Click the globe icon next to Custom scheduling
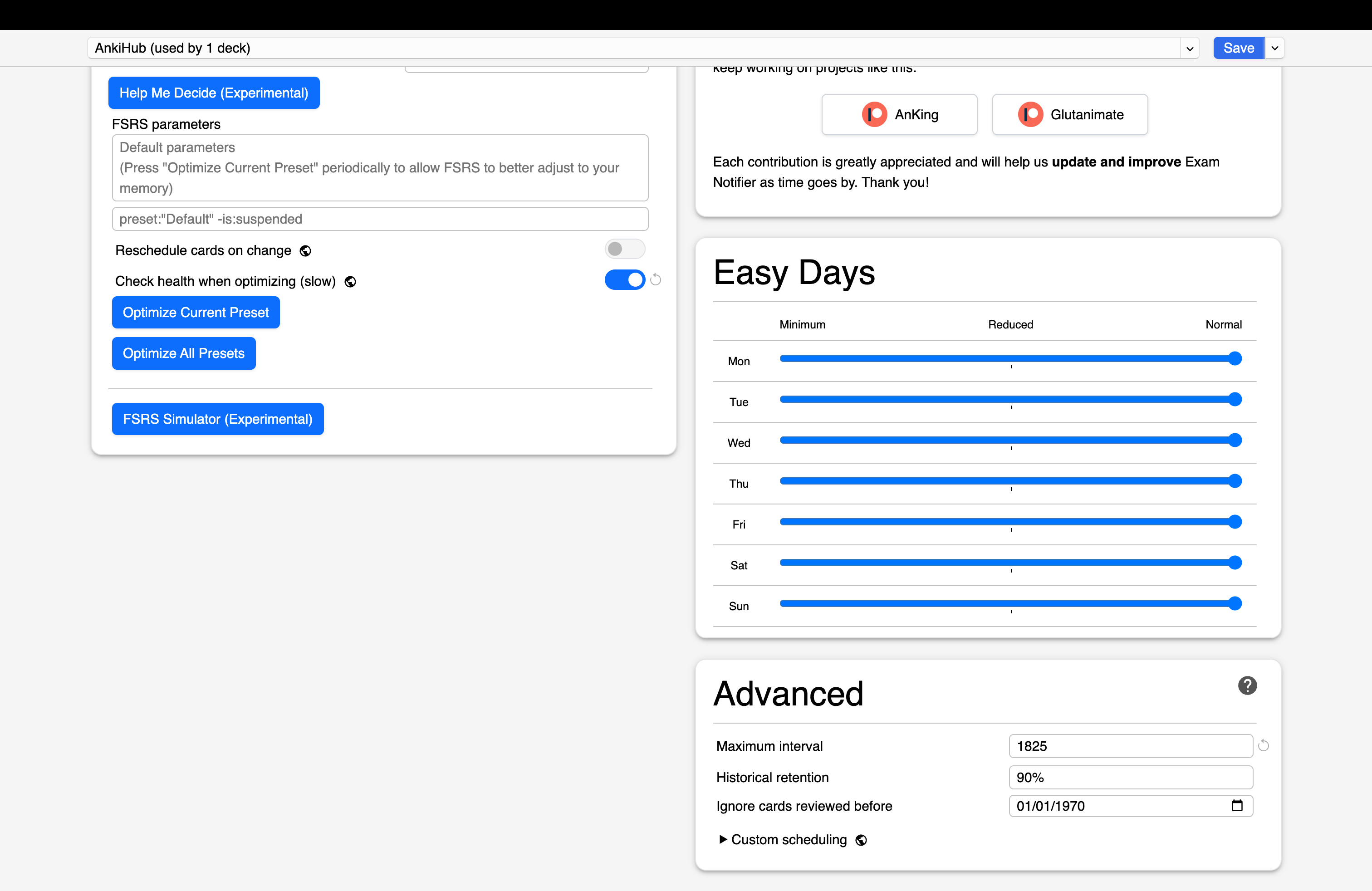1372x891 pixels. coord(861,840)
